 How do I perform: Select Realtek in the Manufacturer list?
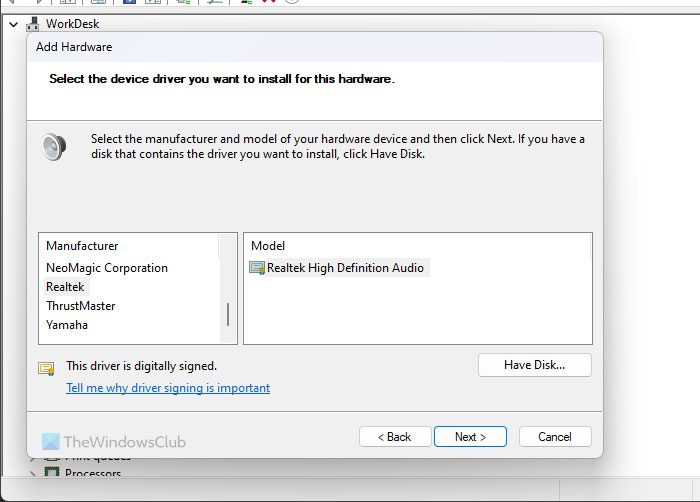click(x=66, y=287)
